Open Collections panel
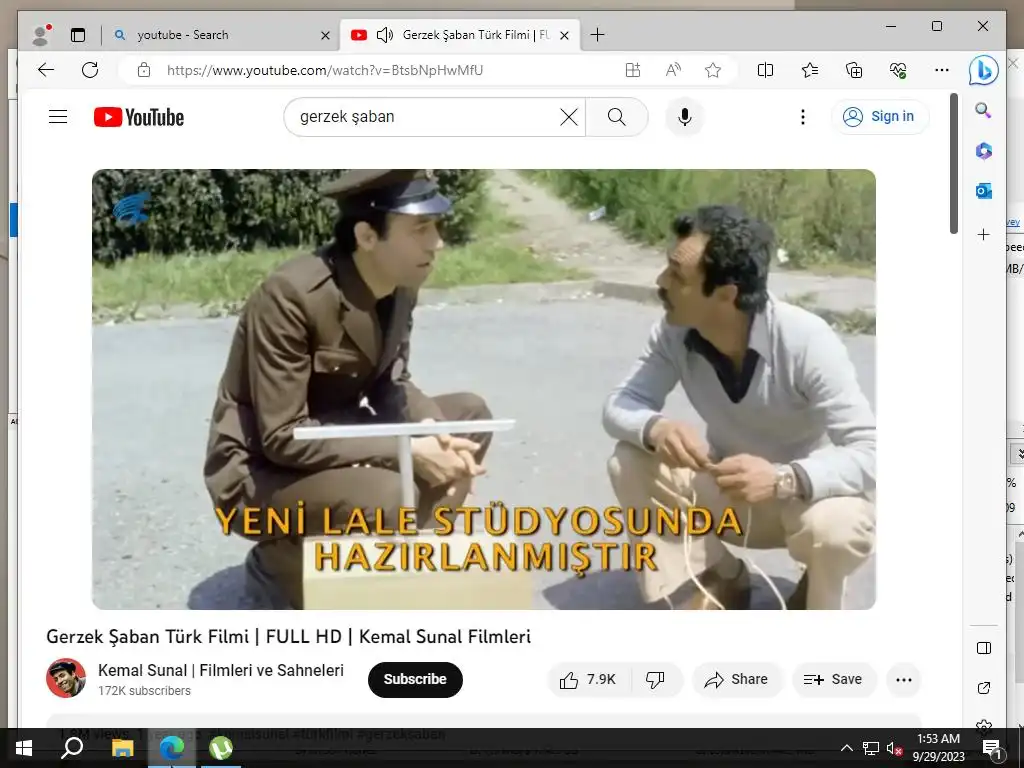 click(x=854, y=70)
